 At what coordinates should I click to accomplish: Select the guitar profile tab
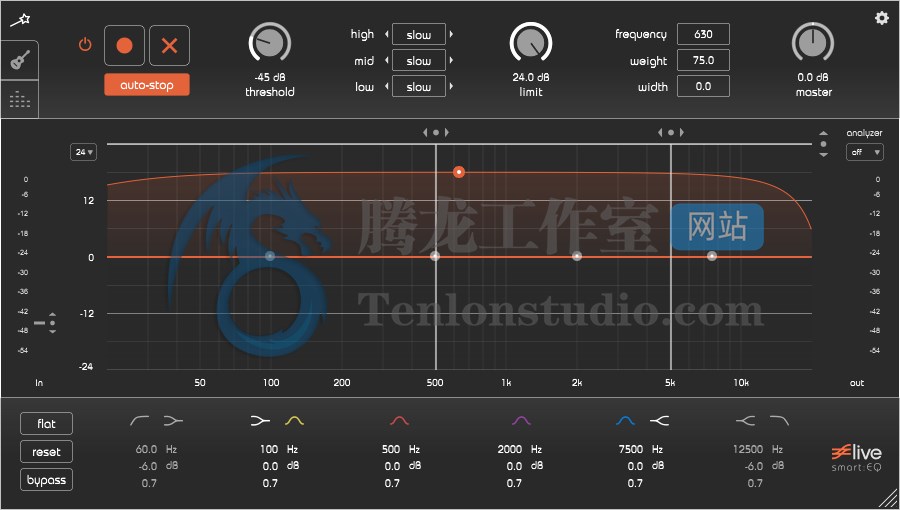pos(20,60)
